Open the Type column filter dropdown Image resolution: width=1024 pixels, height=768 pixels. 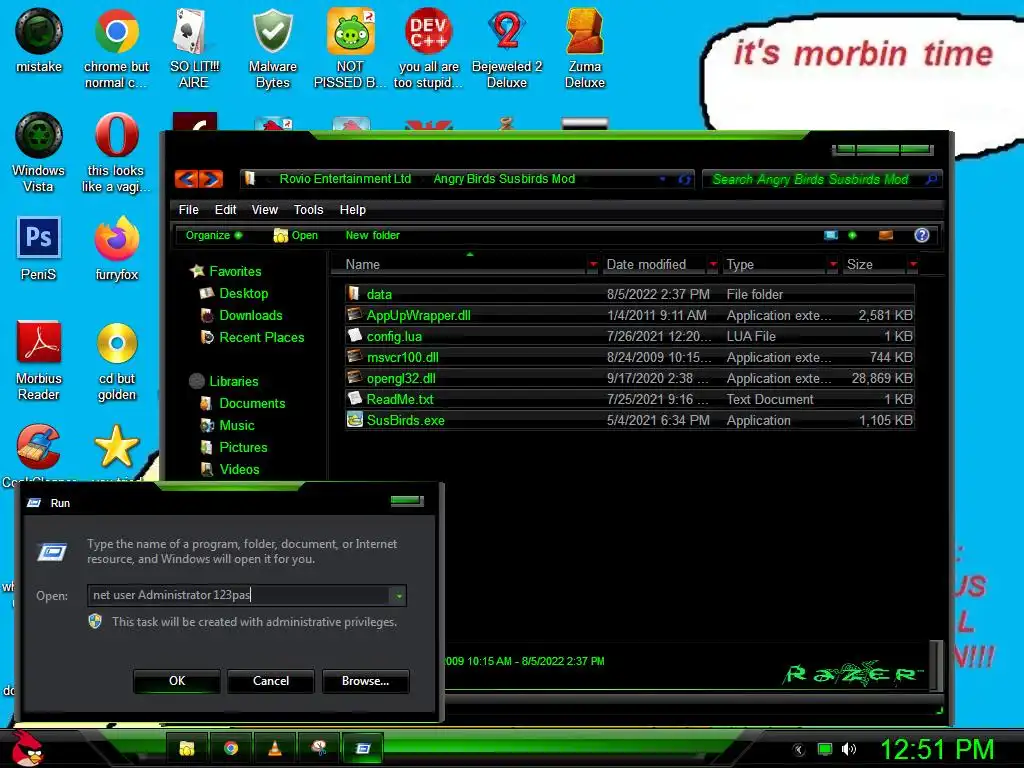[x=833, y=264]
